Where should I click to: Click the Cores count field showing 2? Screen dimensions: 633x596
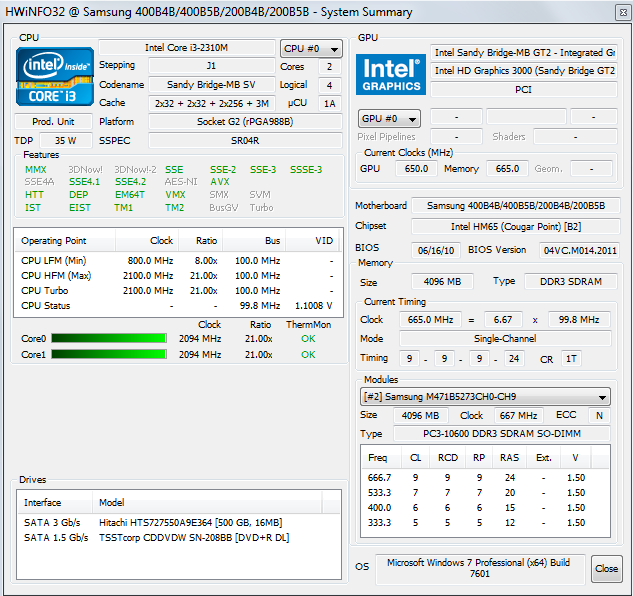coord(329,67)
